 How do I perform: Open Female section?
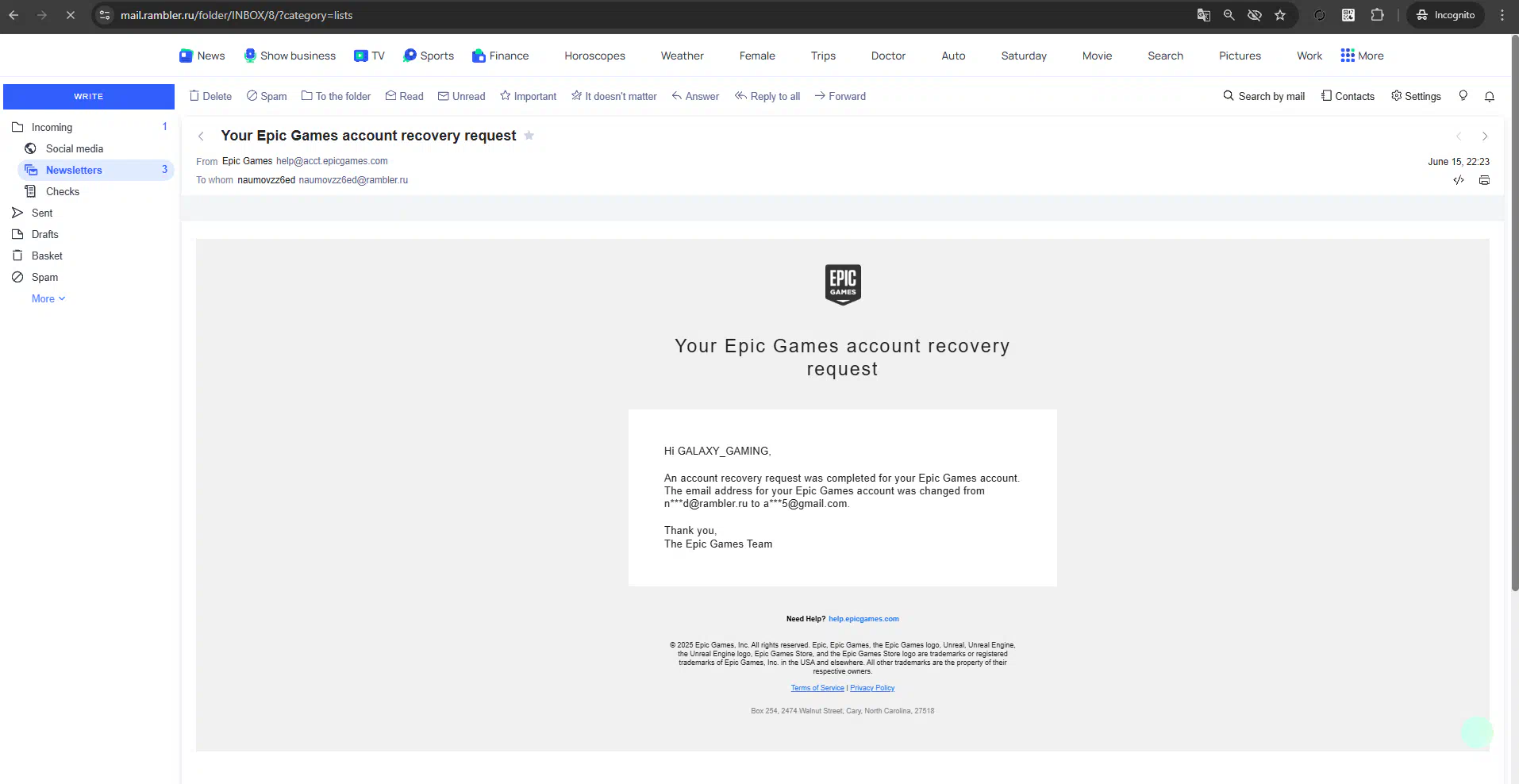757,56
